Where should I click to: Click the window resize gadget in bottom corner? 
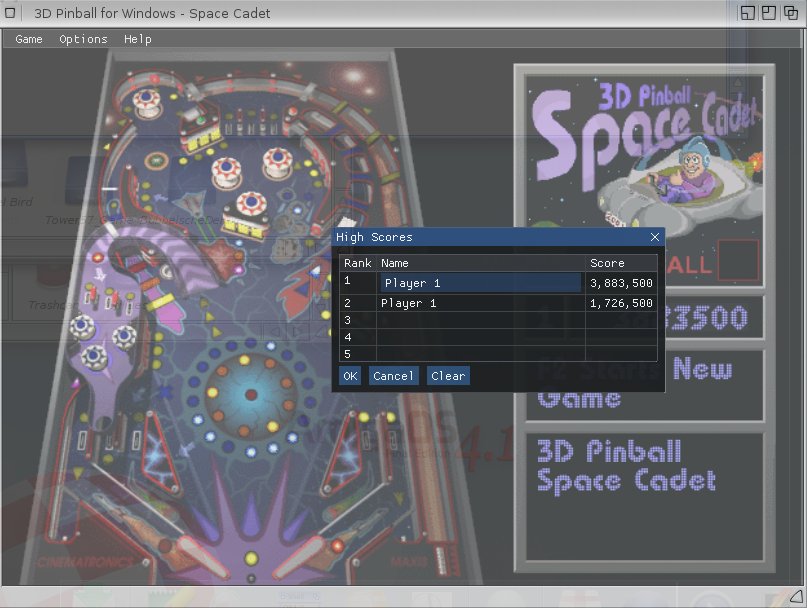796,597
